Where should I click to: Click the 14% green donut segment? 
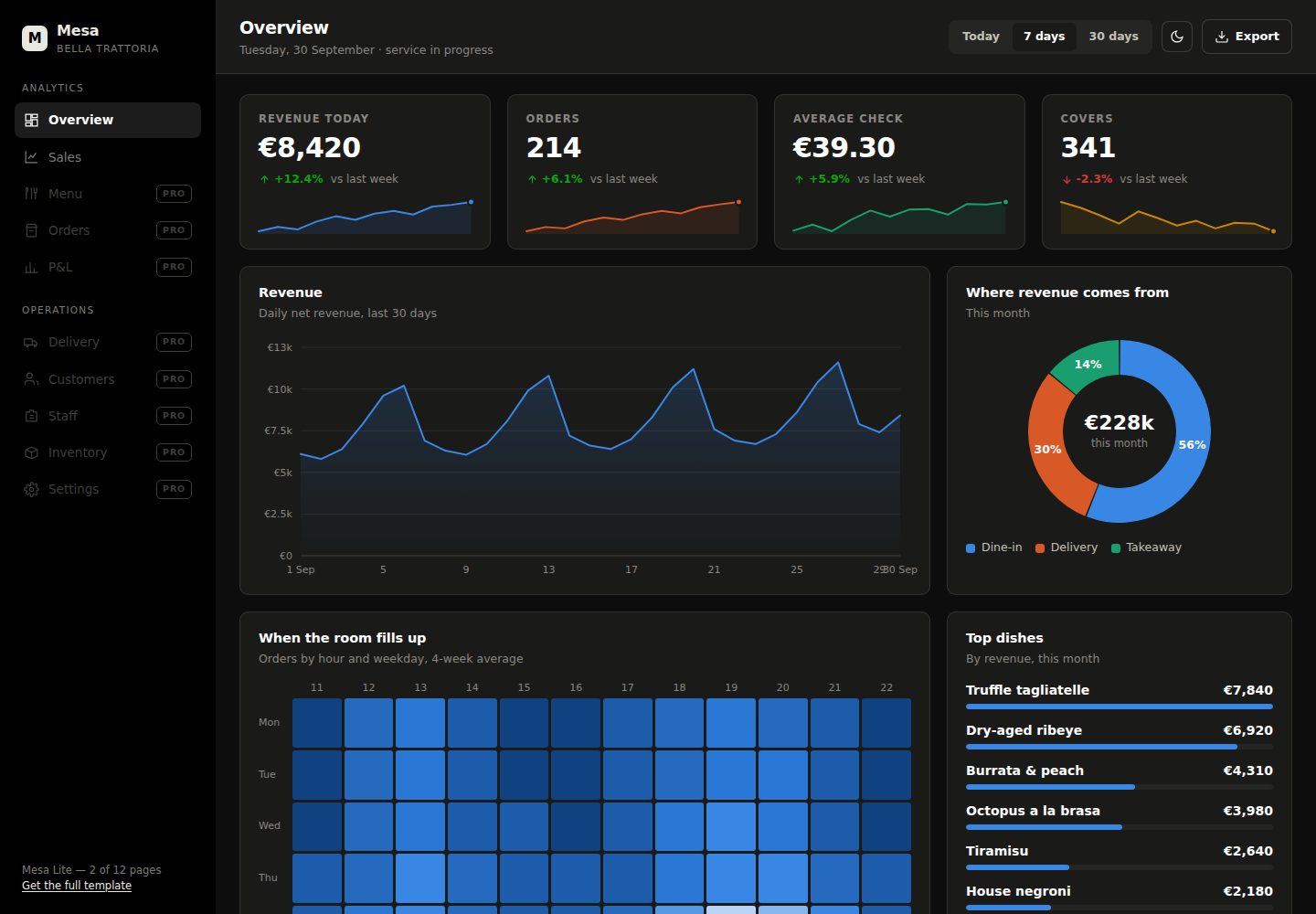click(1088, 363)
